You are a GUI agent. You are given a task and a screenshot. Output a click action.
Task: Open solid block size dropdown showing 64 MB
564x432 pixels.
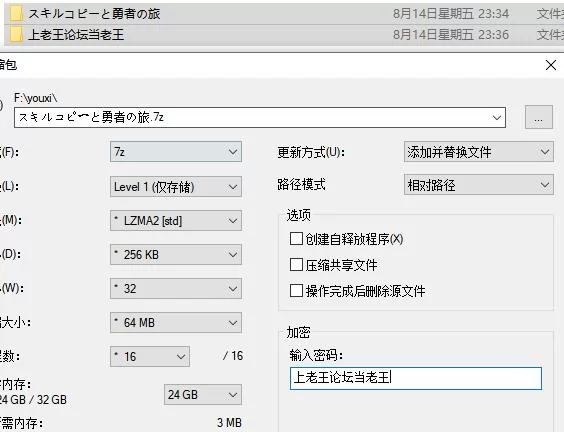pyautogui.click(x=176, y=323)
